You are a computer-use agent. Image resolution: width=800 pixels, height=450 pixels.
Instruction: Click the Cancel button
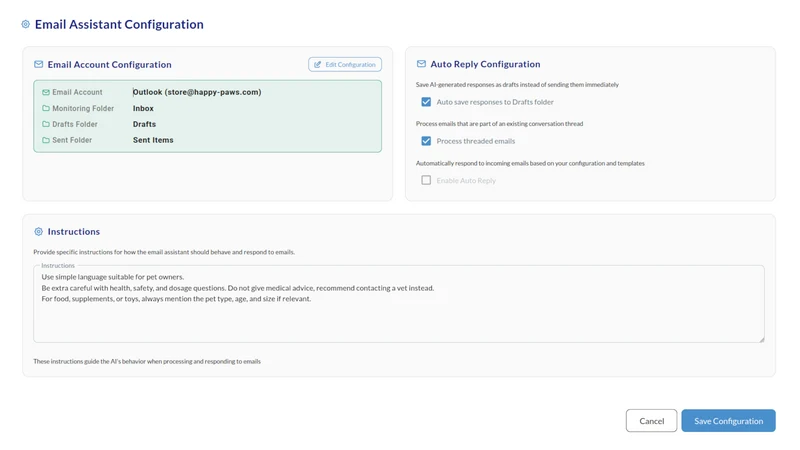pos(652,421)
